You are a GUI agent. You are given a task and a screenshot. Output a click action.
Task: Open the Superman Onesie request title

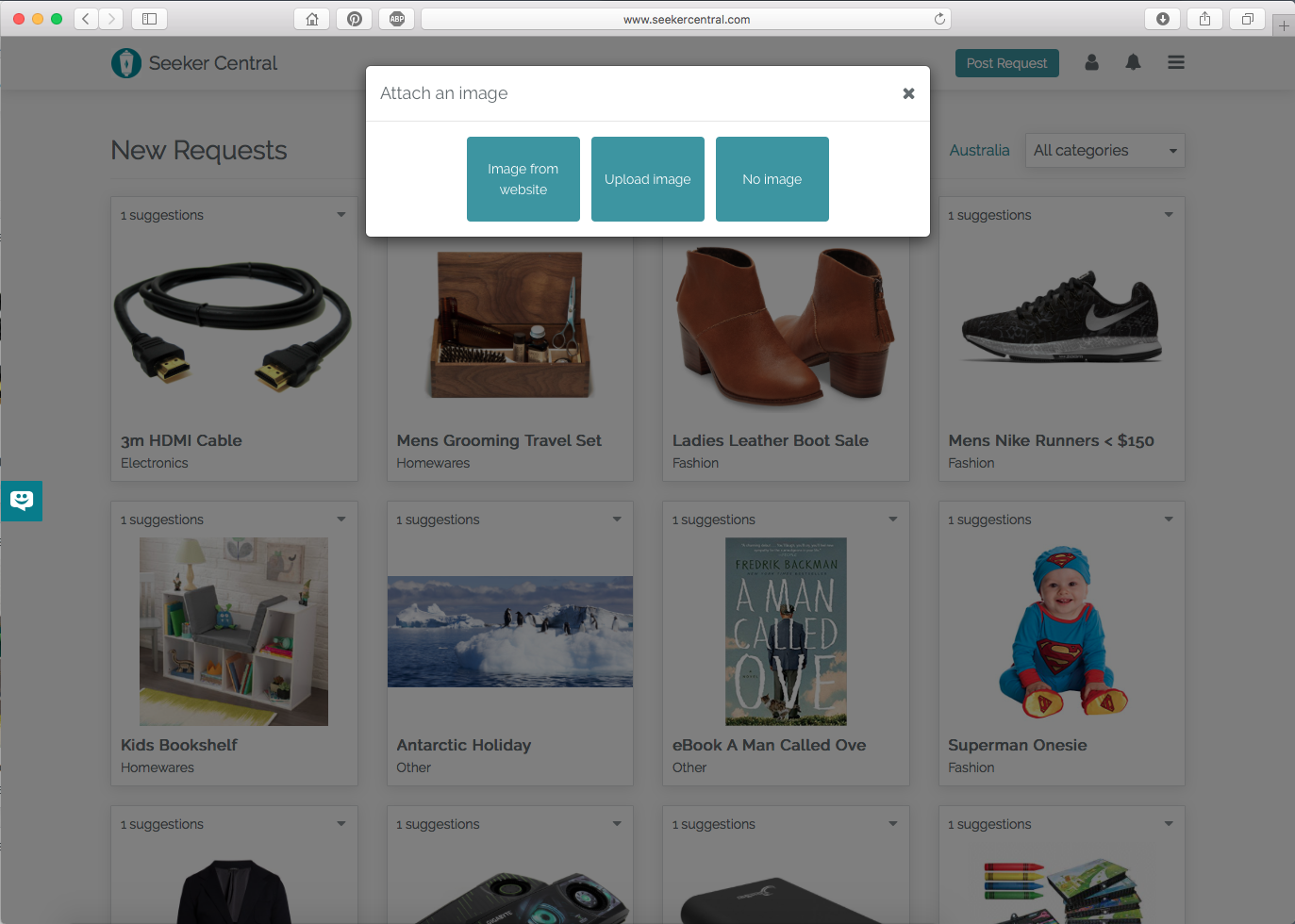pos(1018,745)
